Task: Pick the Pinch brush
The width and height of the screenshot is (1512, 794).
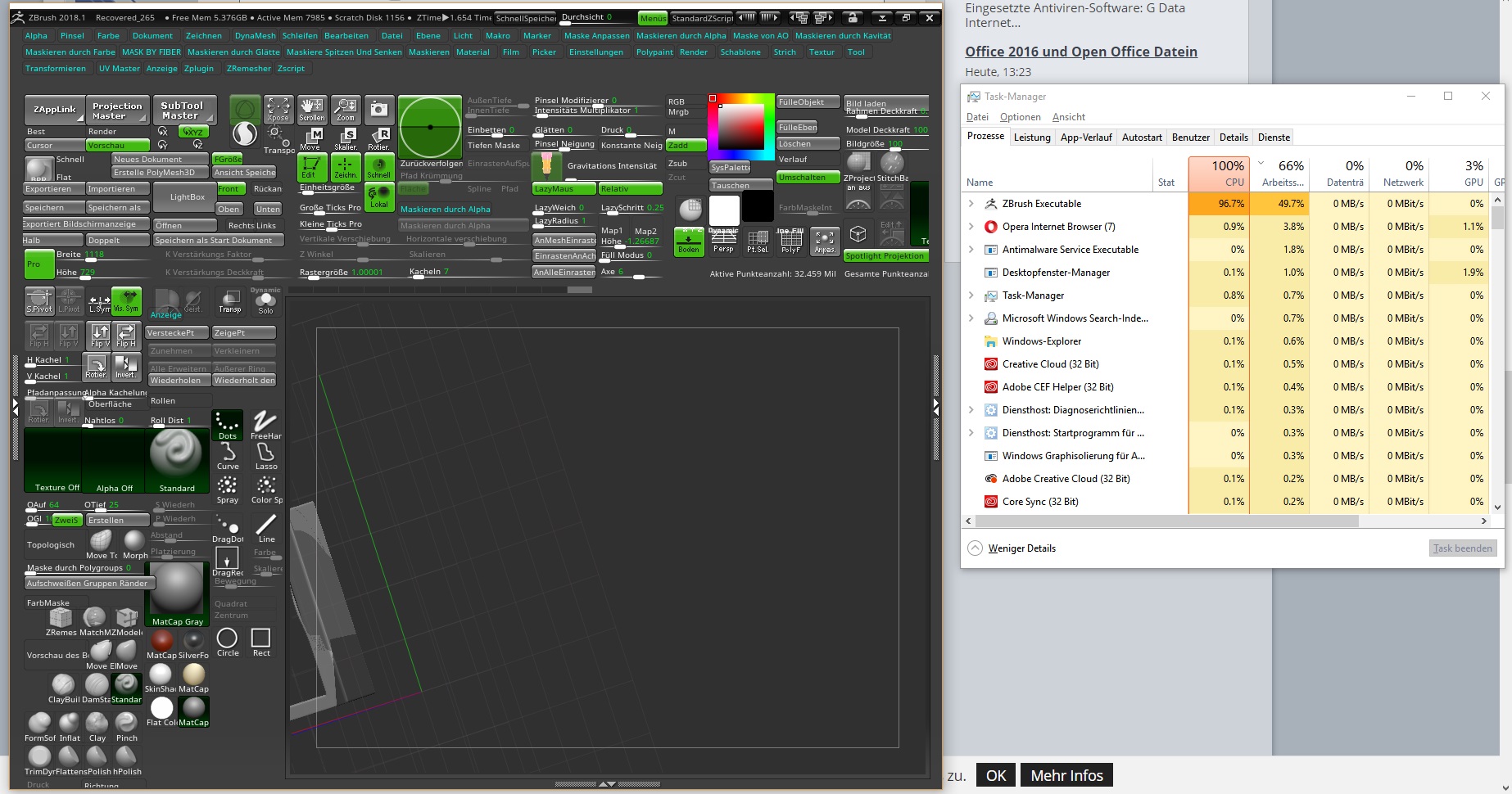Action: click(x=127, y=727)
